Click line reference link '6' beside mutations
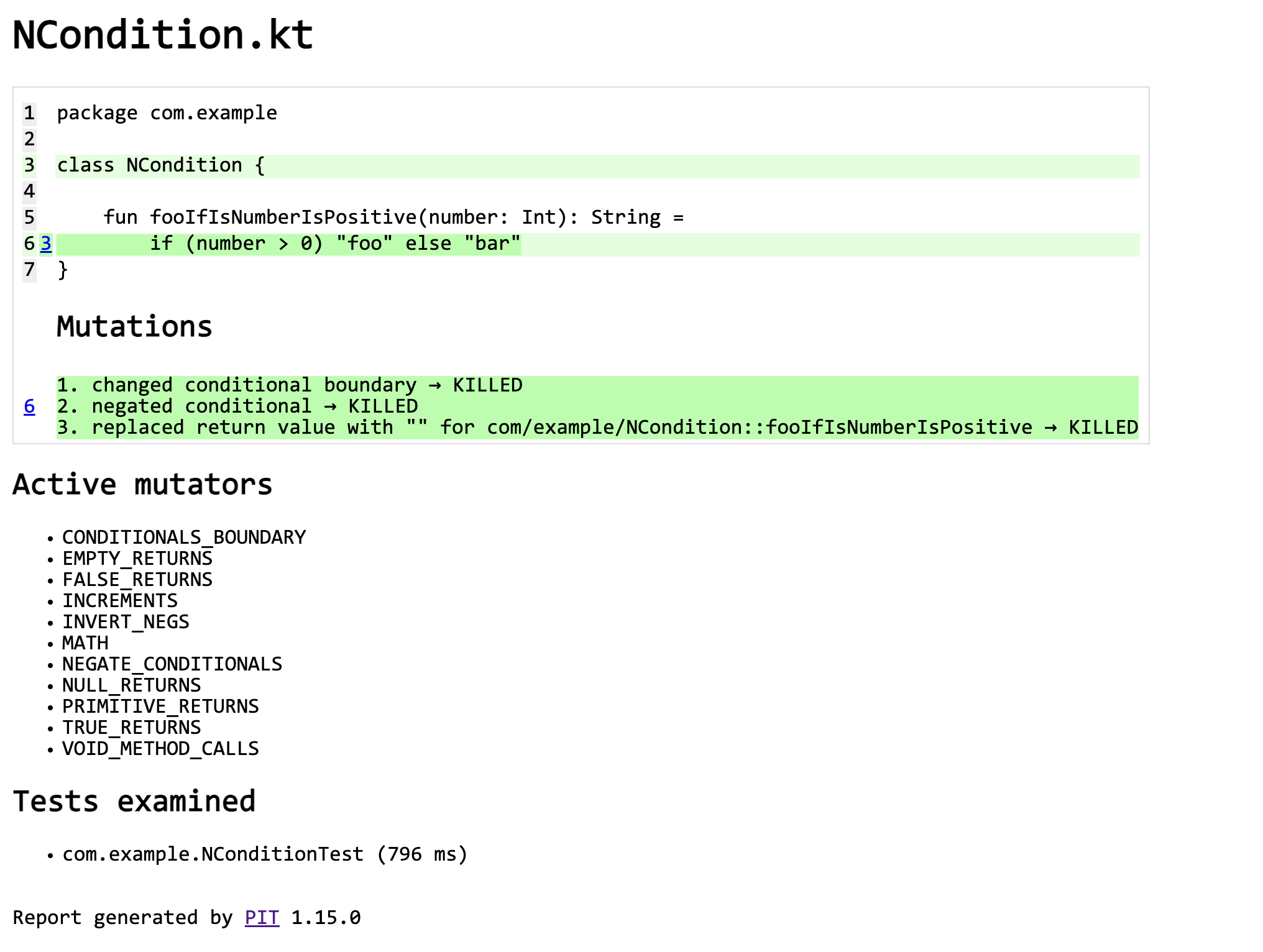This screenshot has height=952, width=1263. click(x=29, y=406)
